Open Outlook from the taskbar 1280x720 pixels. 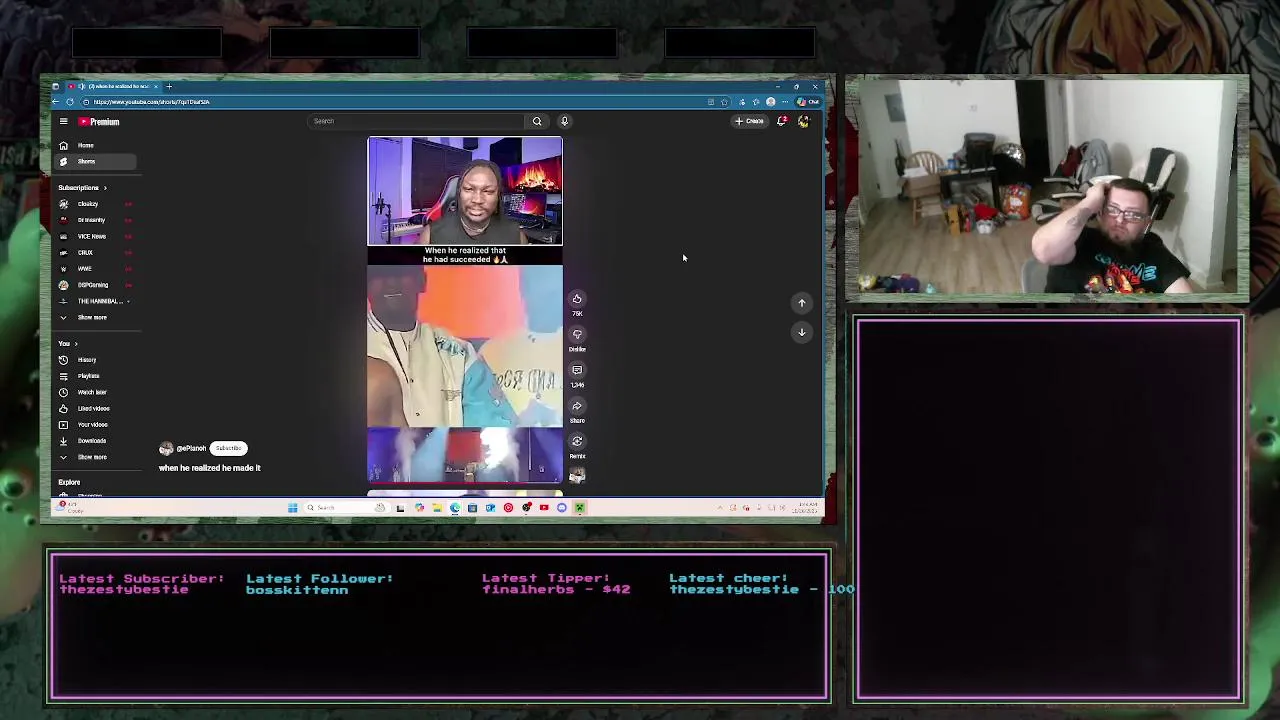(490, 508)
